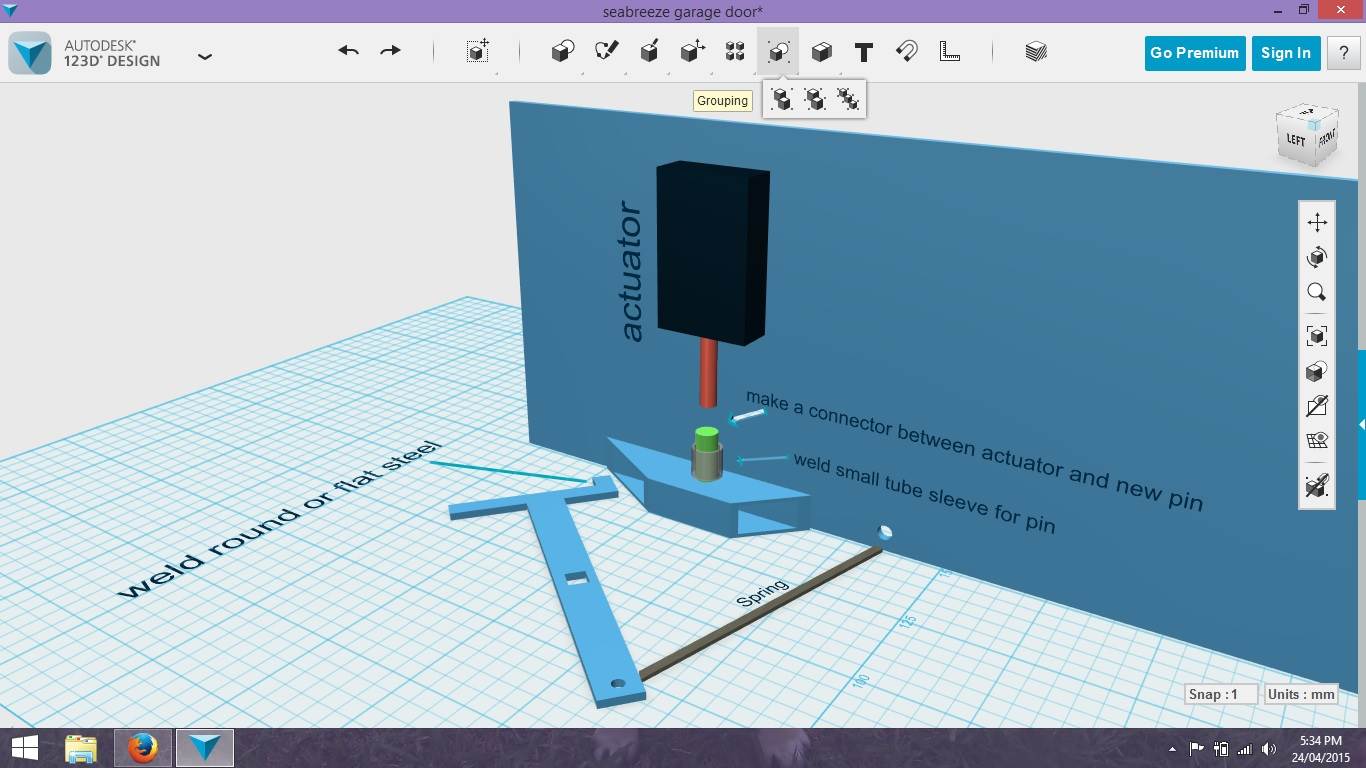1366x768 pixels.
Task: Open Firefox from the taskbar
Action: 142,747
